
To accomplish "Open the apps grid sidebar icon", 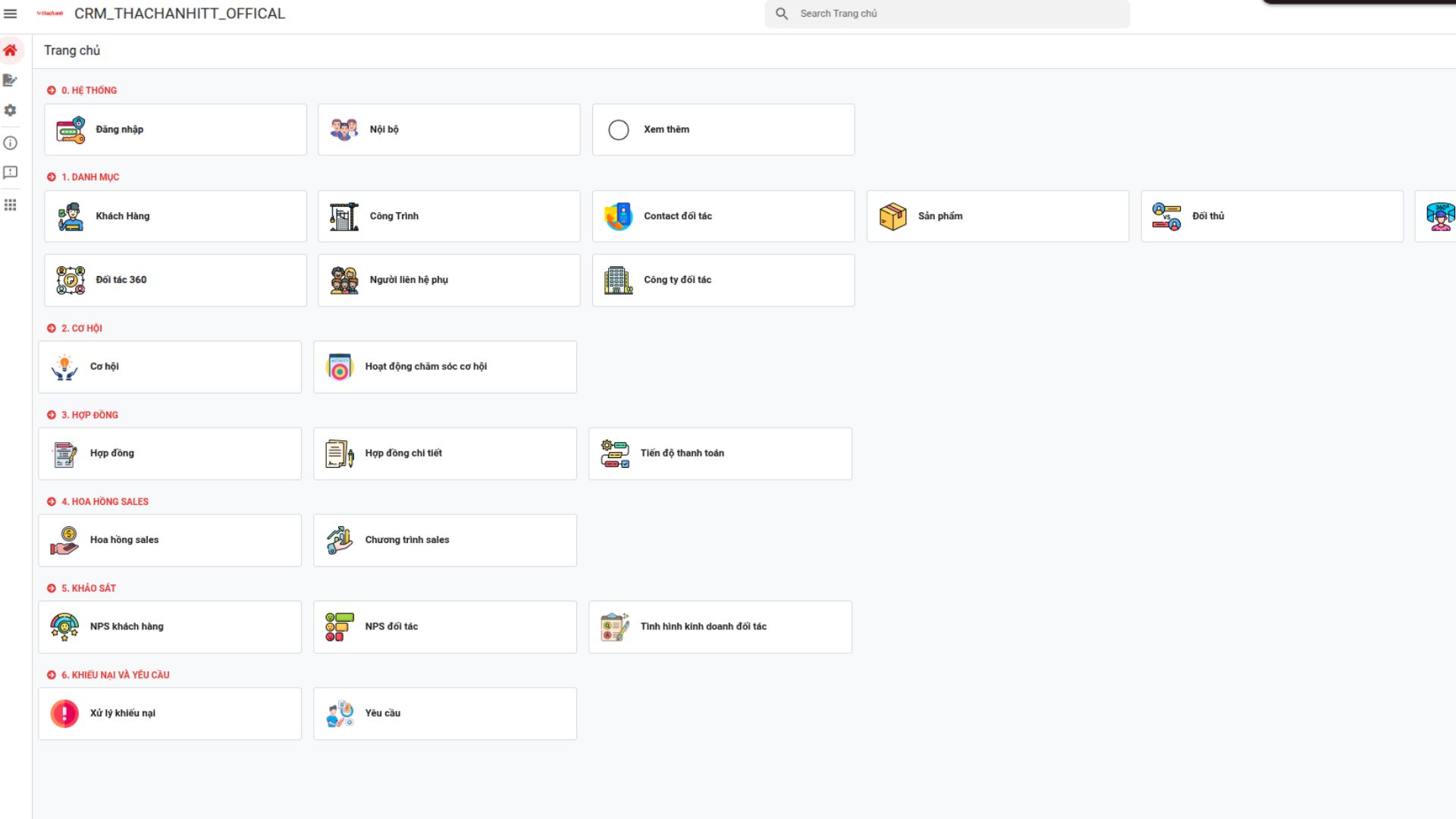I will (x=11, y=205).
